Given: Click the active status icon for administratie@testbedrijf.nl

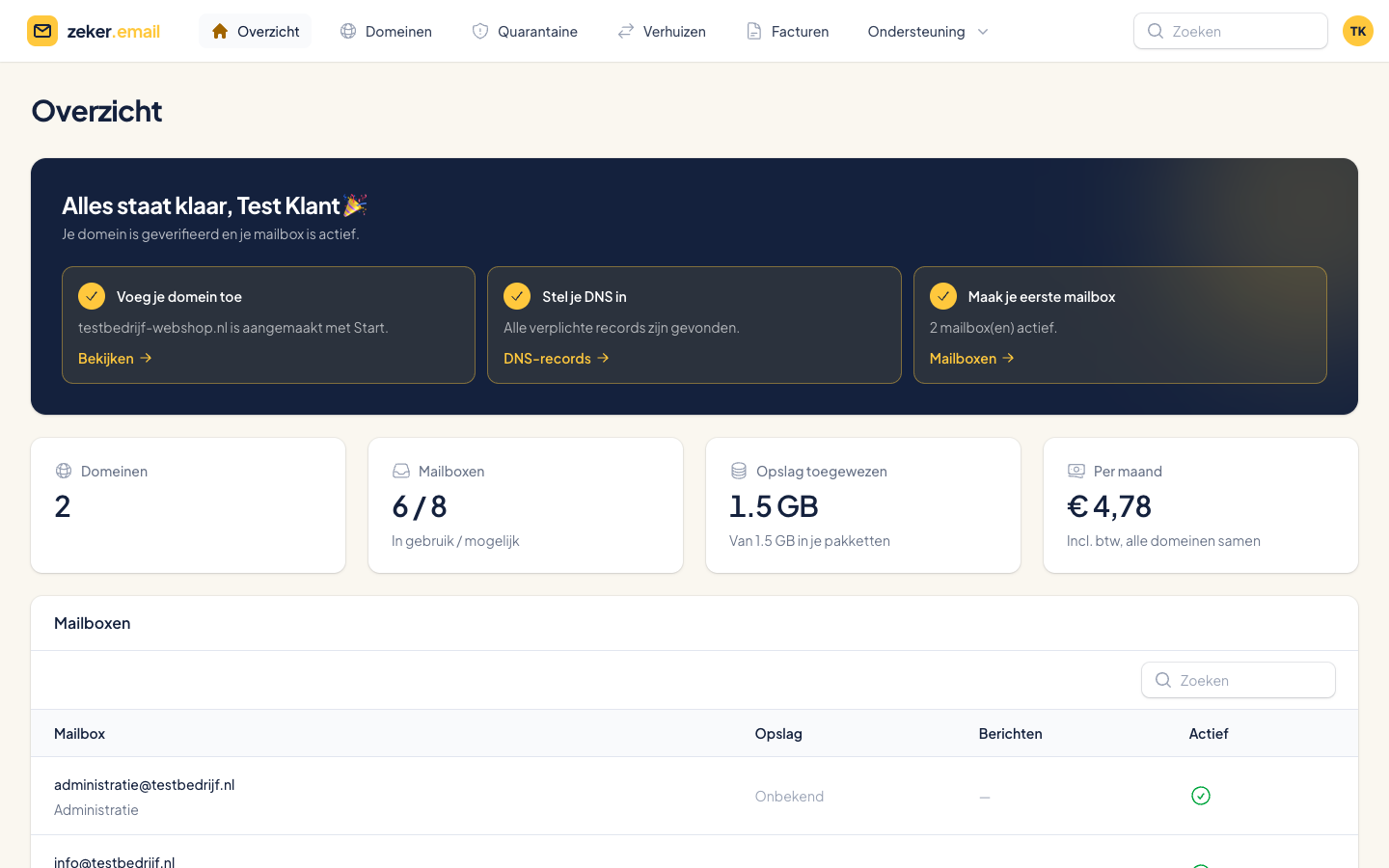Looking at the screenshot, I should (x=1201, y=796).
